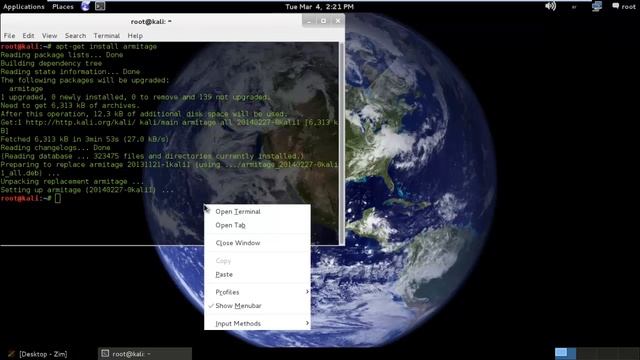Open the terminal View menu
The image size is (640, 360).
tap(49, 36)
